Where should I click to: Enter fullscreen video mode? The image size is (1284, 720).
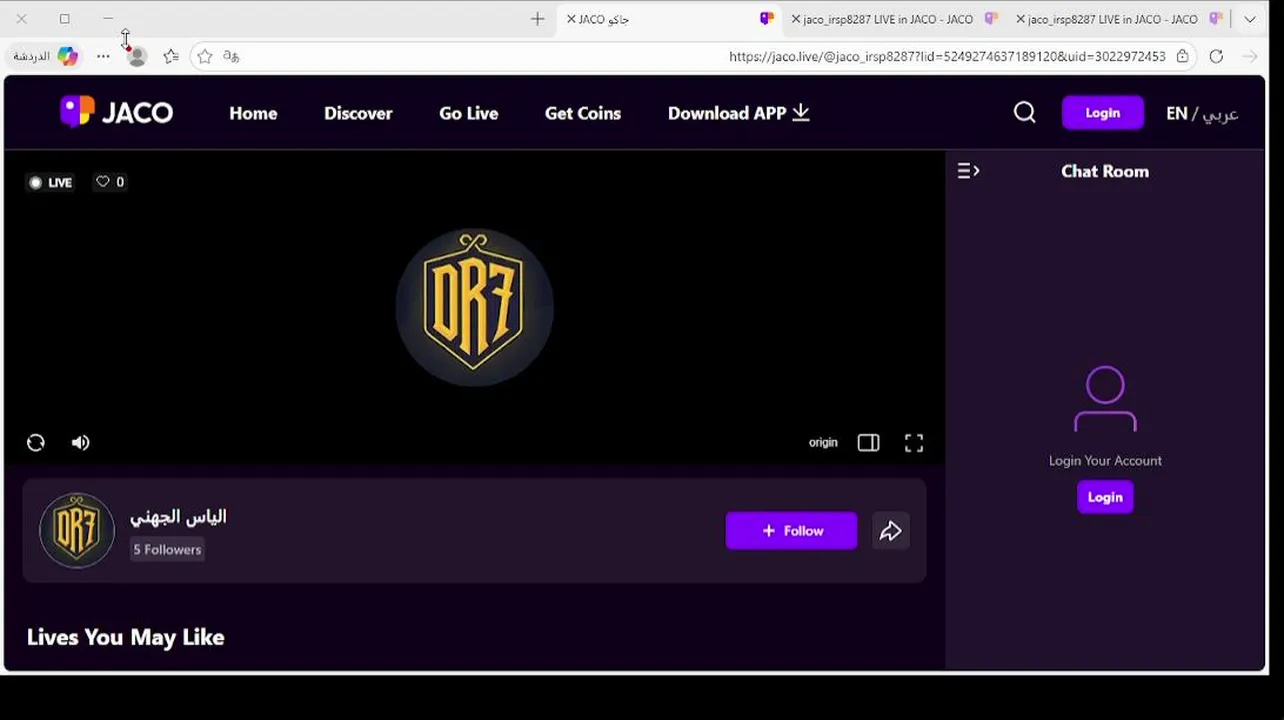pos(914,443)
